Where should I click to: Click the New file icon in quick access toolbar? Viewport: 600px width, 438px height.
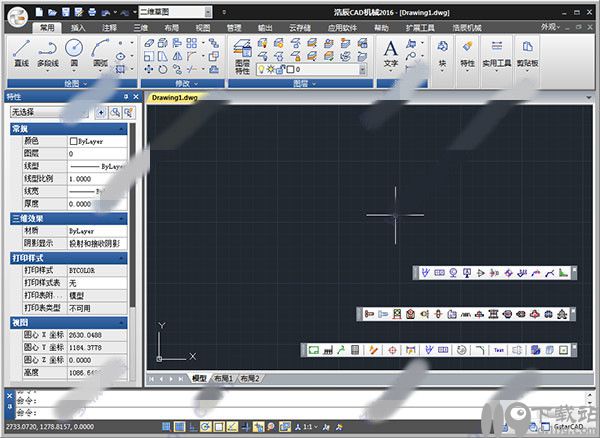click(x=39, y=12)
